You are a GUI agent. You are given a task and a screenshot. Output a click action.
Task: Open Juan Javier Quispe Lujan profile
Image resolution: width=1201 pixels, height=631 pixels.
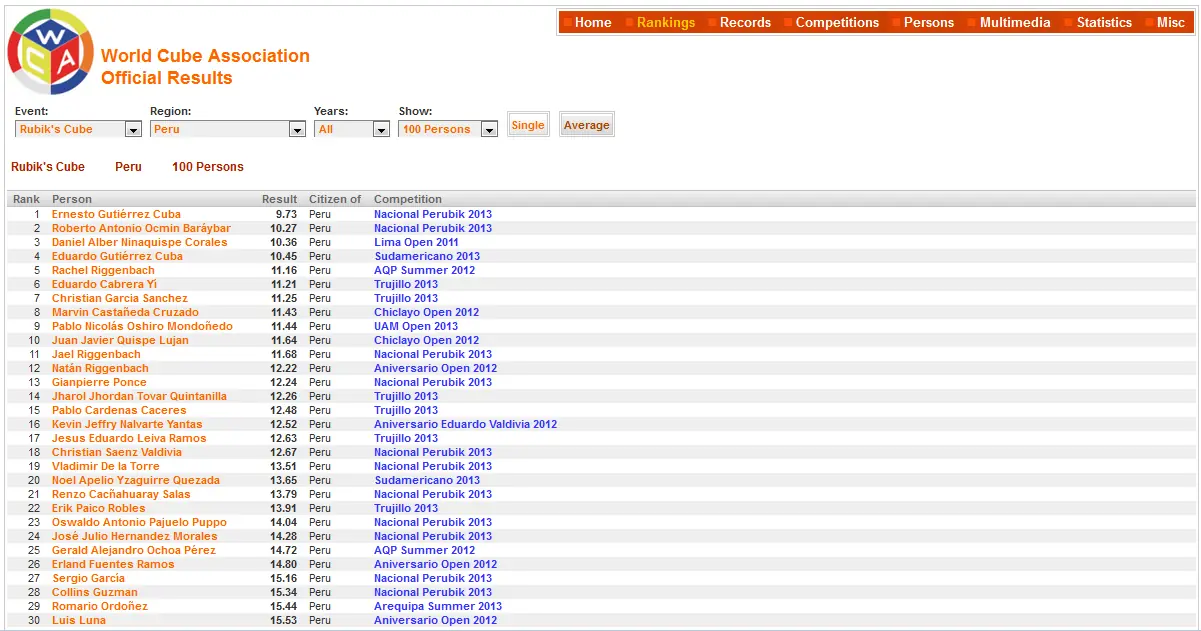(x=120, y=340)
